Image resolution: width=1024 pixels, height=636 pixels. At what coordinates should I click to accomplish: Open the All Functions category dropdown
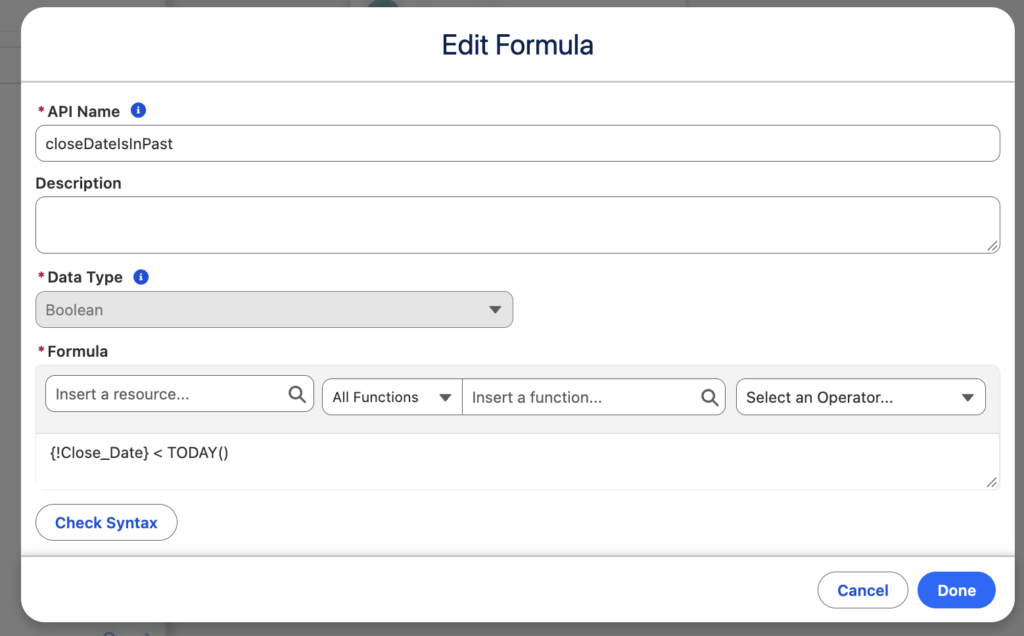coord(392,397)
